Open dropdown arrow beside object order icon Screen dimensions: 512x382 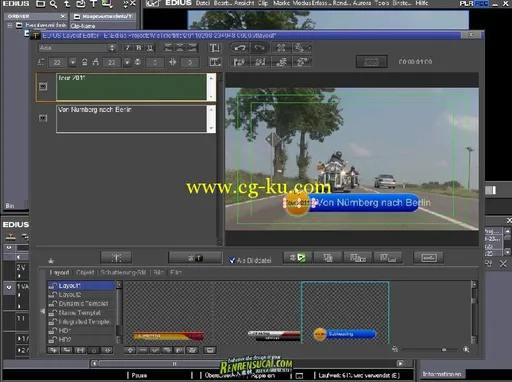click(x=309, y=48)
